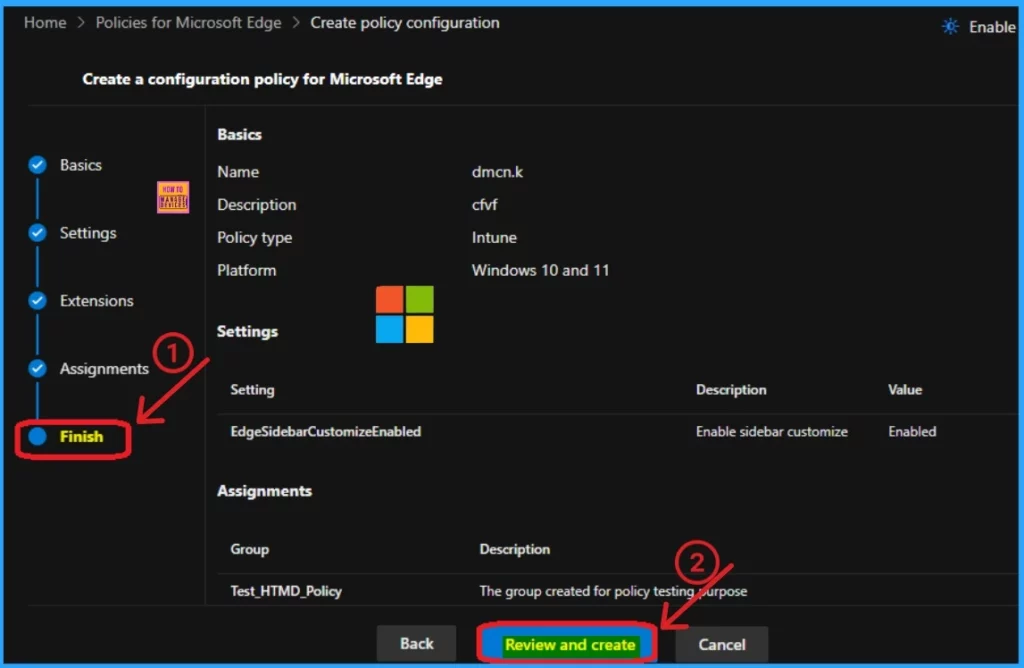Select the Finish step

(81, 436)
